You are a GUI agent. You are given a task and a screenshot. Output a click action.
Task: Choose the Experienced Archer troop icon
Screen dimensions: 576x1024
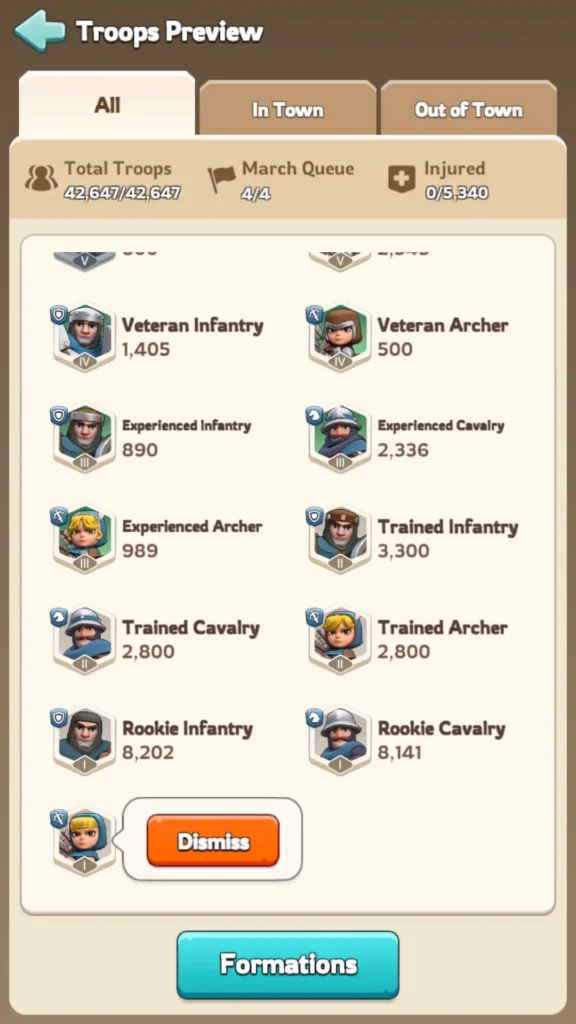[x=84, y=539]
